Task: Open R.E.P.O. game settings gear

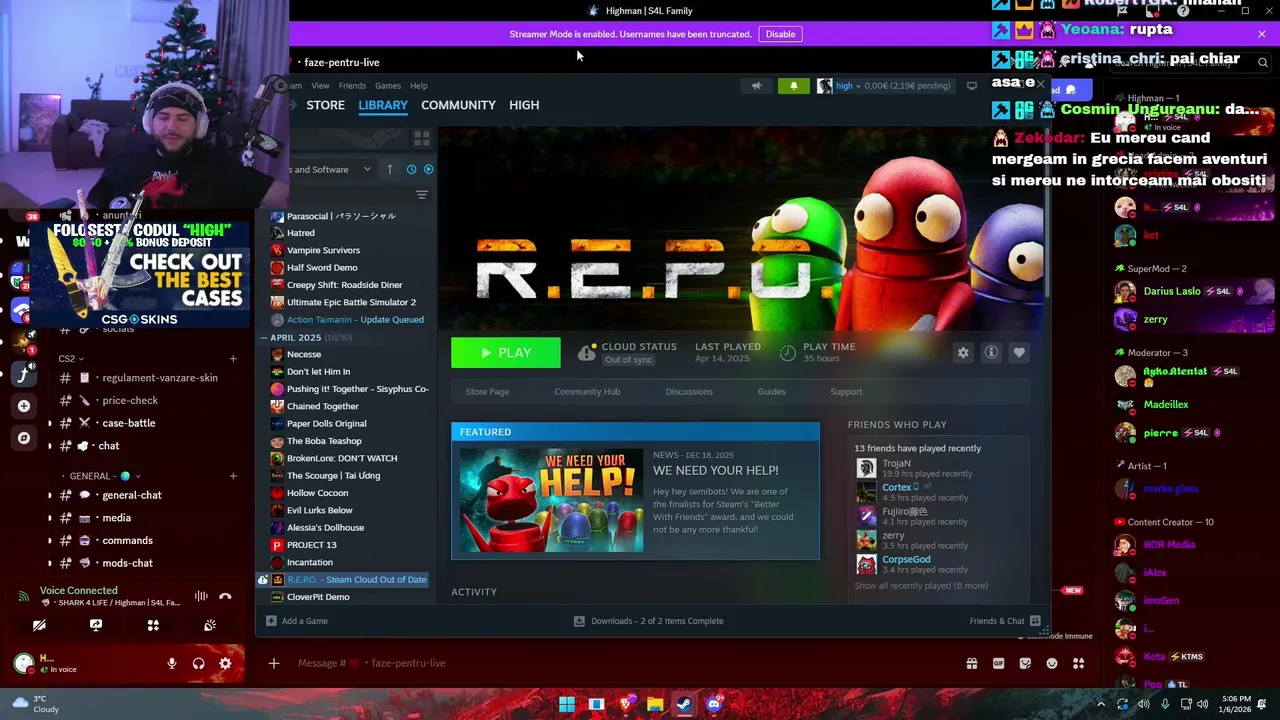Action: click(963, 353)
